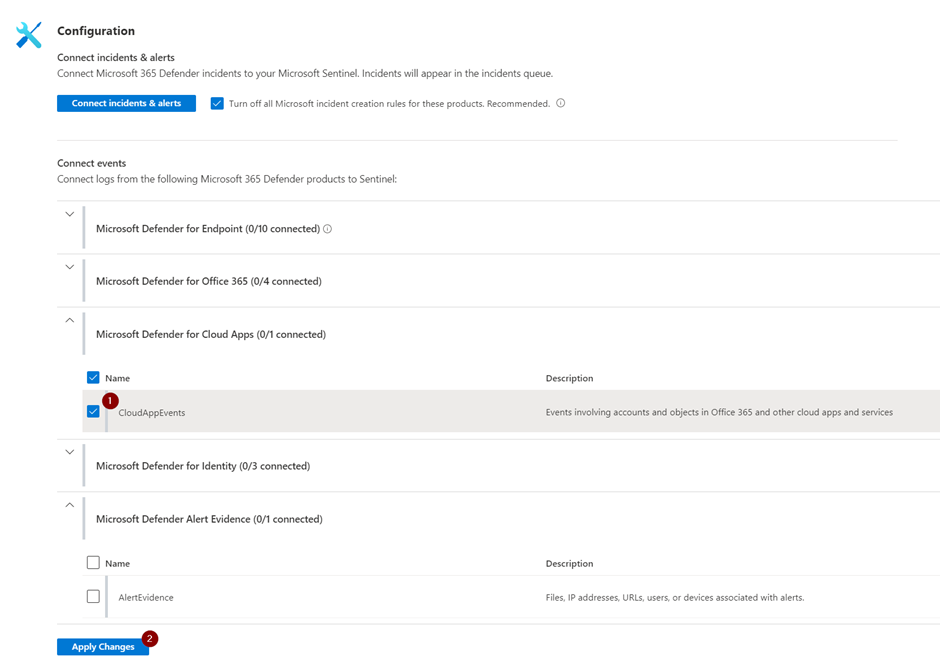Viewport: 940px width, 665px height.
Task: Expand Microsoft Defender for Identity section
Action: 70,452
